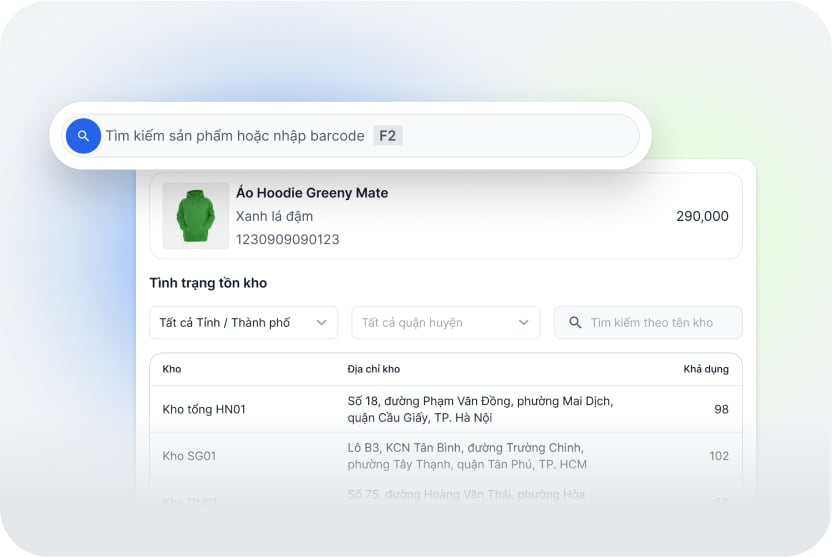Open the Tất cả quận huyện dropdown

(x=446, y=323)
